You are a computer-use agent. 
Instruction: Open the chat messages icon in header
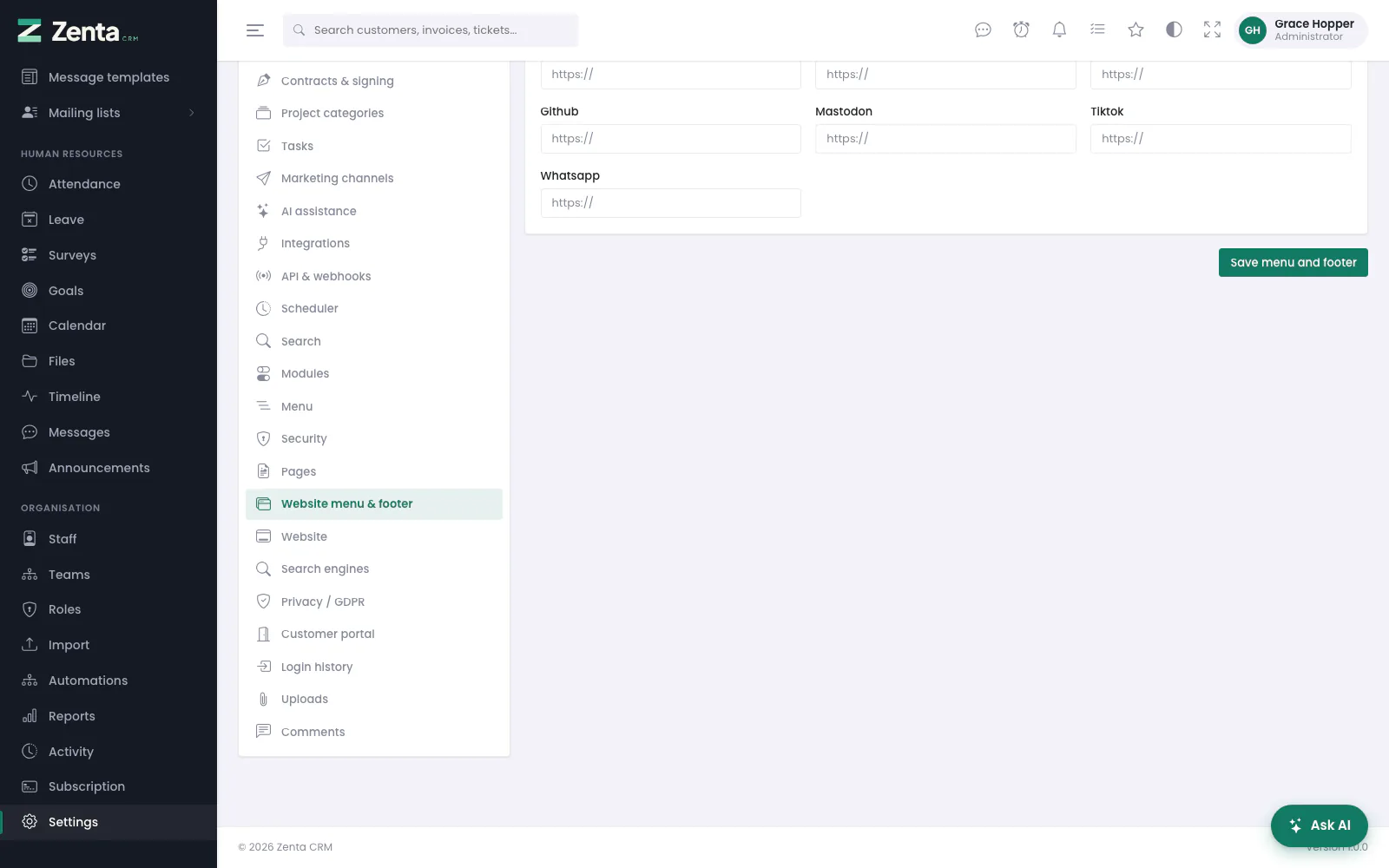pyautogui.click(x=983, y=30)
